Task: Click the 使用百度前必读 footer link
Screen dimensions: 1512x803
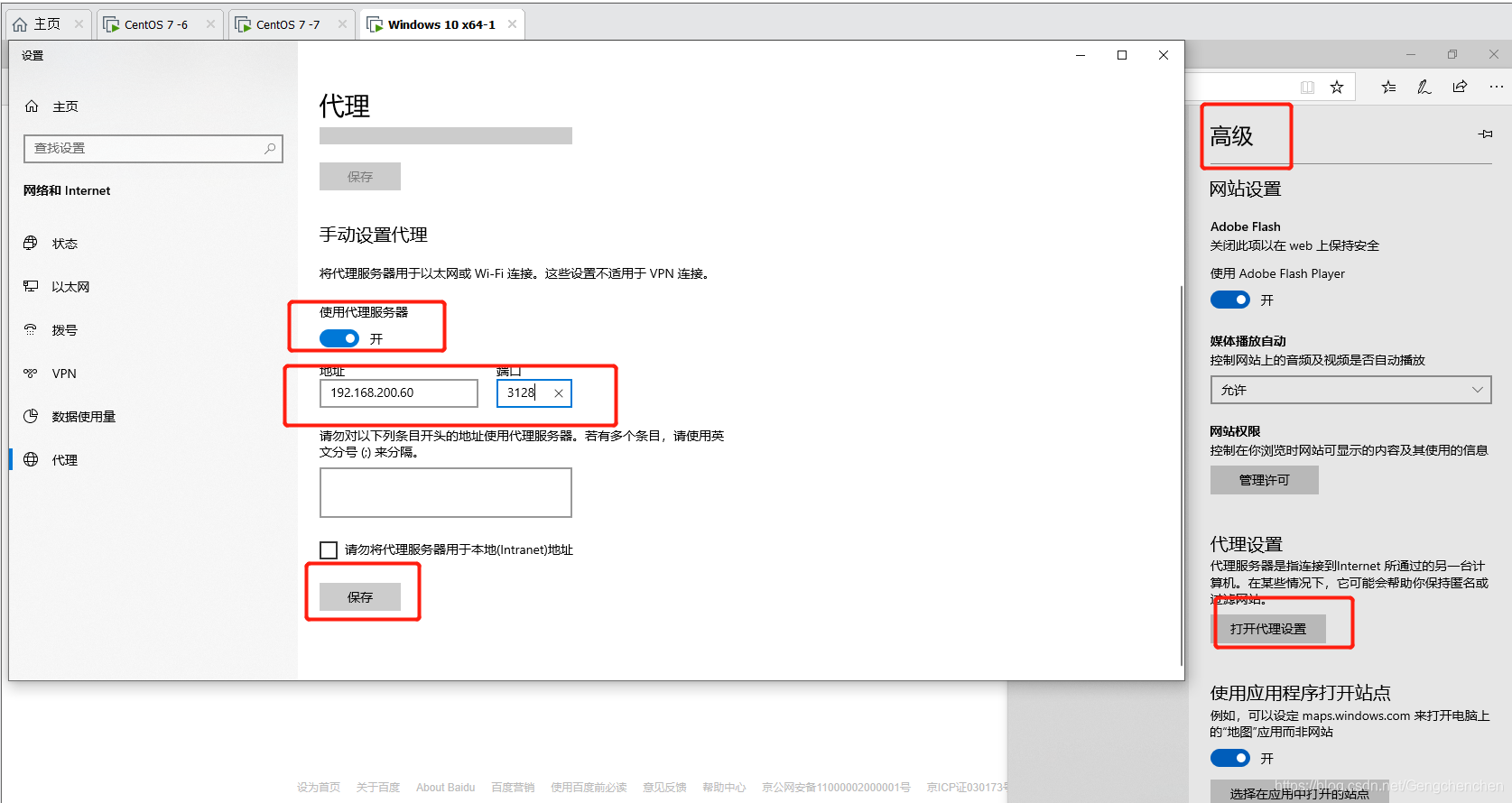Action: 589,788
